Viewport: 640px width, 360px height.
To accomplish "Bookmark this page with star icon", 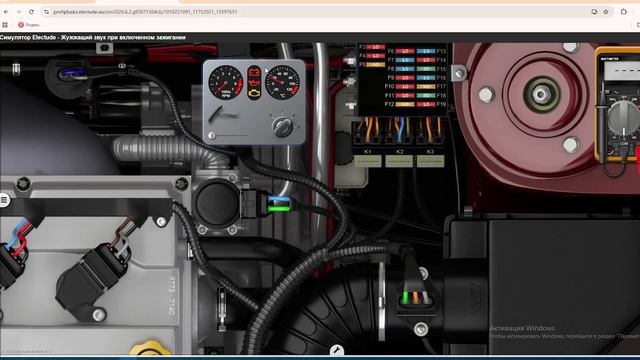I will click(x=606, y=12).
